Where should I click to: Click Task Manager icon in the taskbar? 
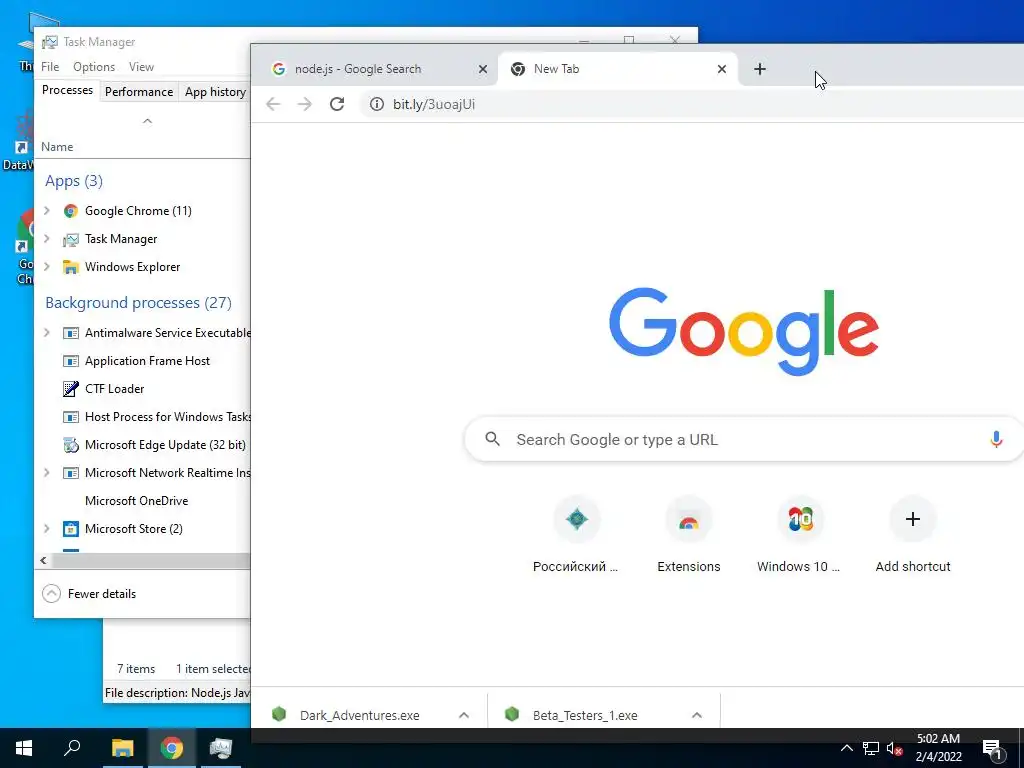point(221,748)
